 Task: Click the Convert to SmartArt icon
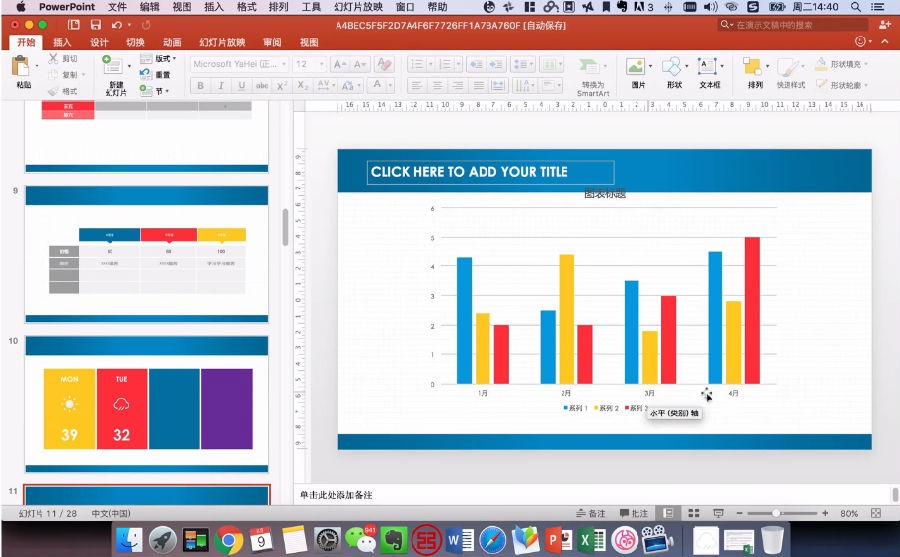click(x=589, y=67)
